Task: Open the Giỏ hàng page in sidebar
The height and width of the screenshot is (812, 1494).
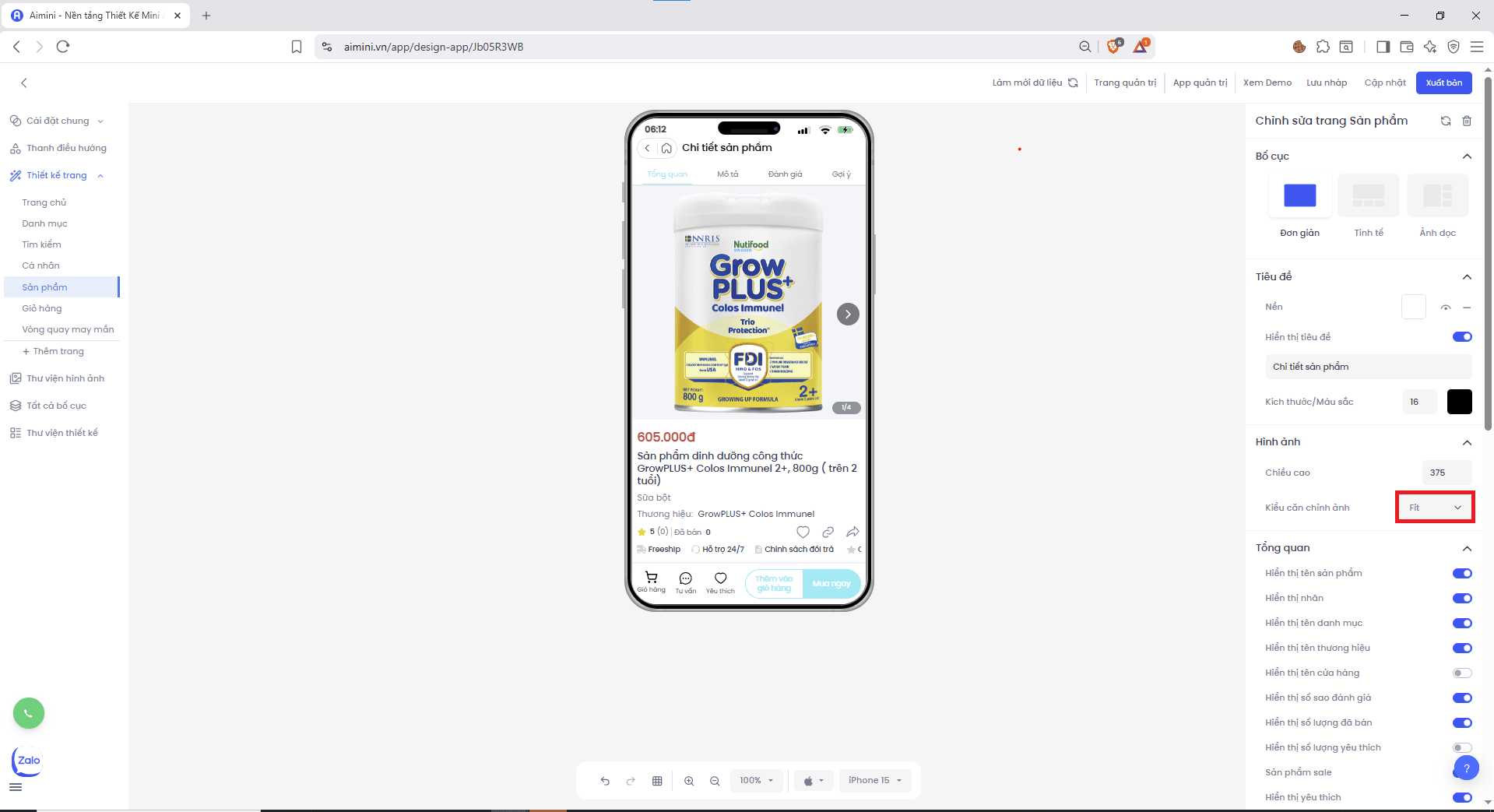Action: (x=42, y=308)
